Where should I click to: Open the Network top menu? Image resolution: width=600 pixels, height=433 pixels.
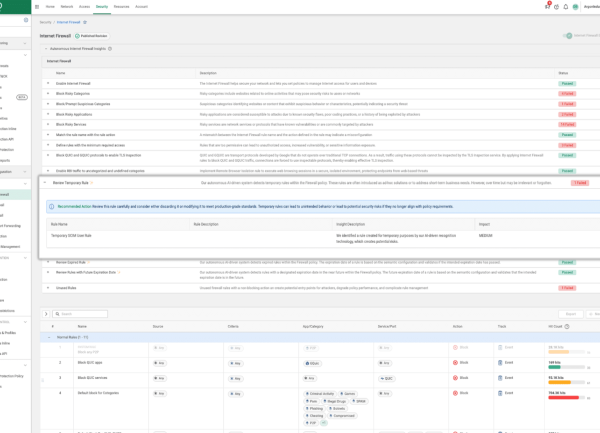click(67, 7)
